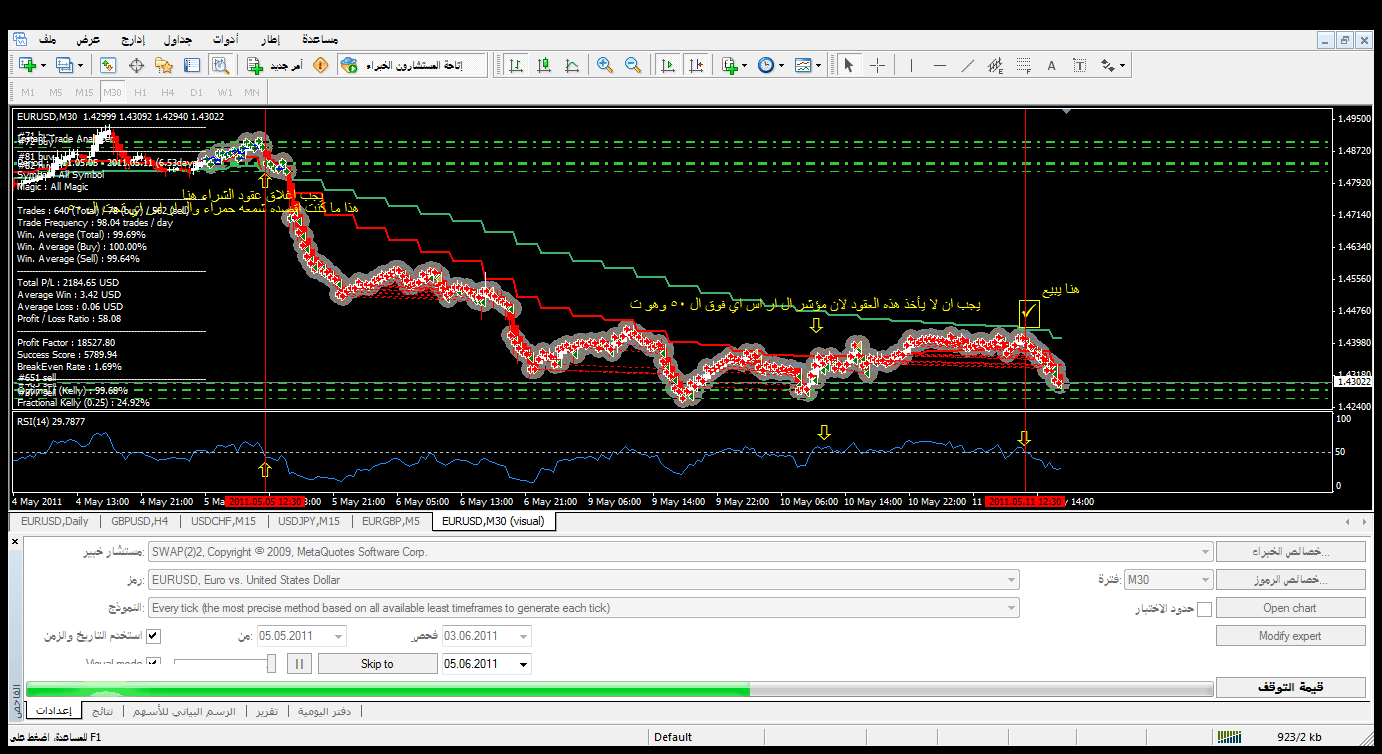Open the Every tick model combo box
Viewport: 1382px width, 754px height.
click(x=583, y=608)
